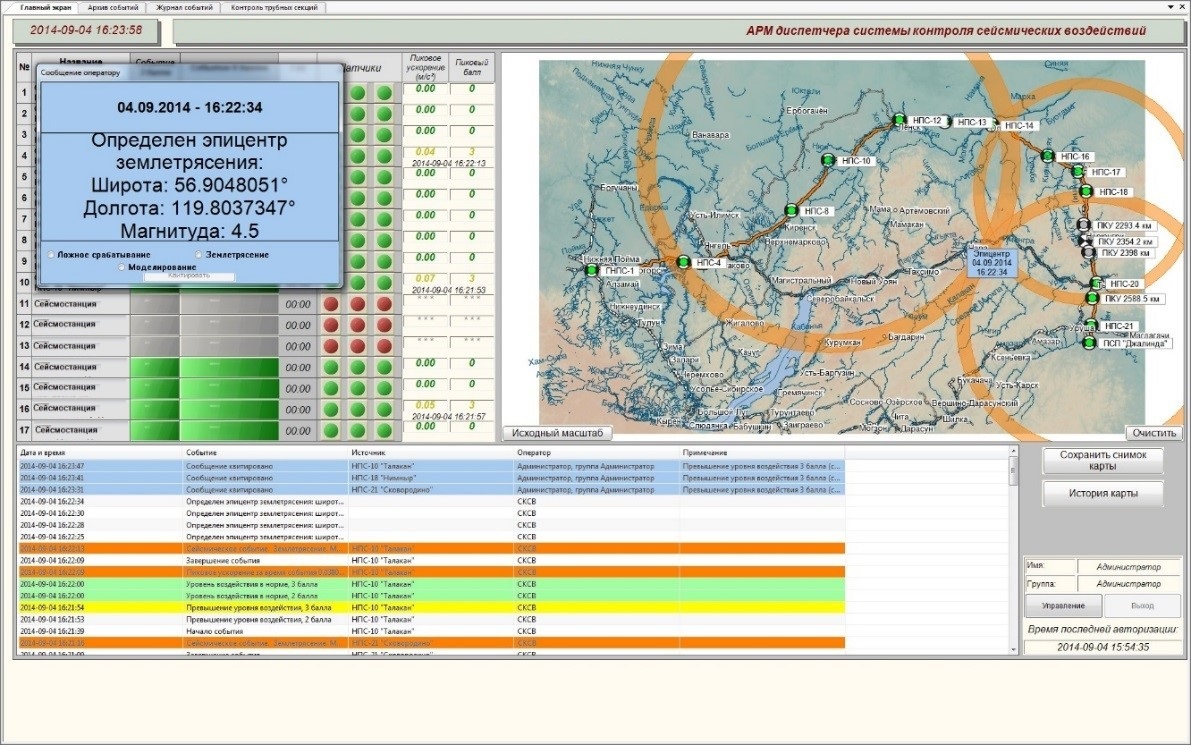Click the leftmost red sensor light in row 11
Image resolution: width=1191 pixels, height=745 pixels.
tap(330, 304)
